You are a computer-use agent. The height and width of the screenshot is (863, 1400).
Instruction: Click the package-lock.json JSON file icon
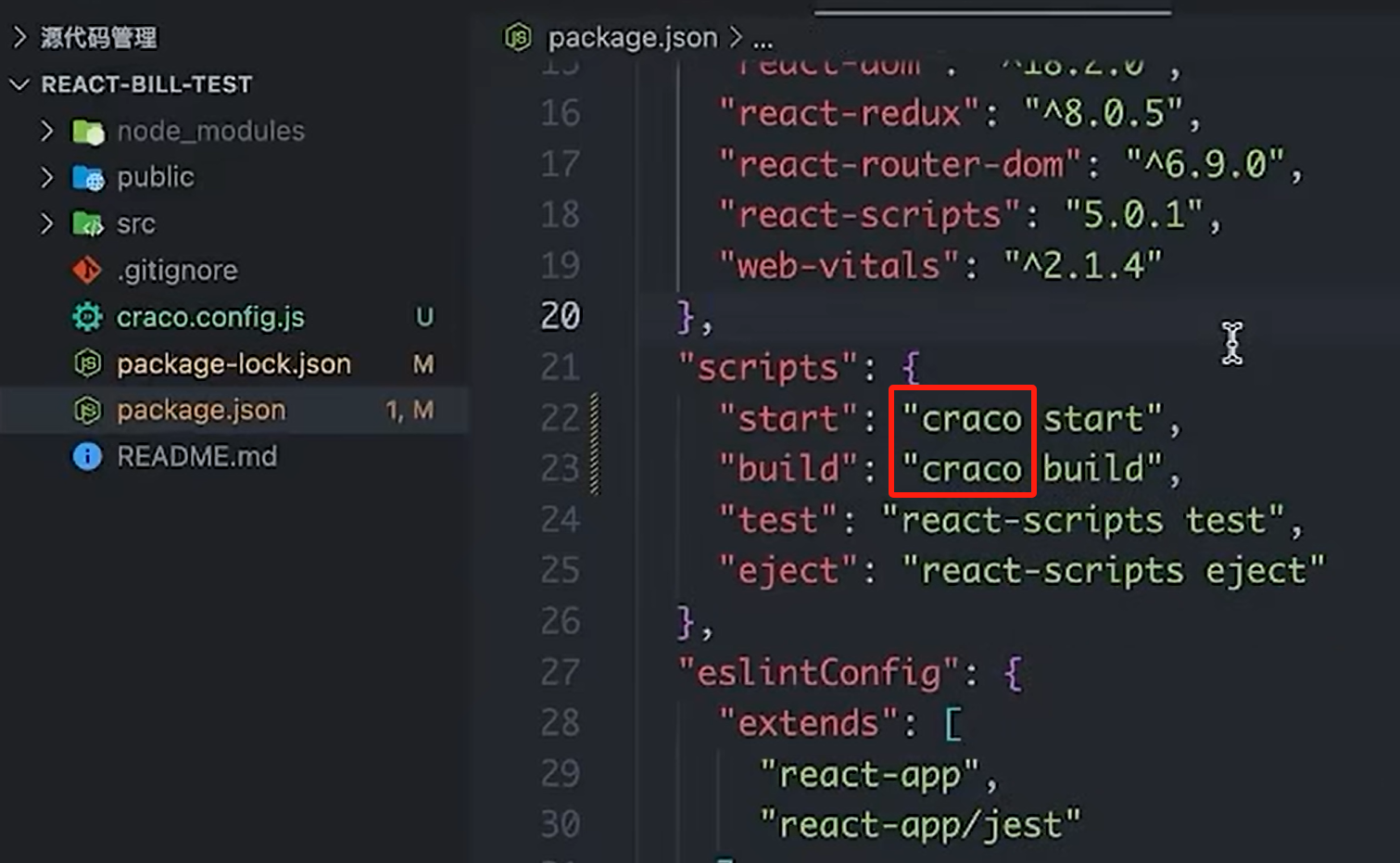pyautogui.click(x=86, y=363)
